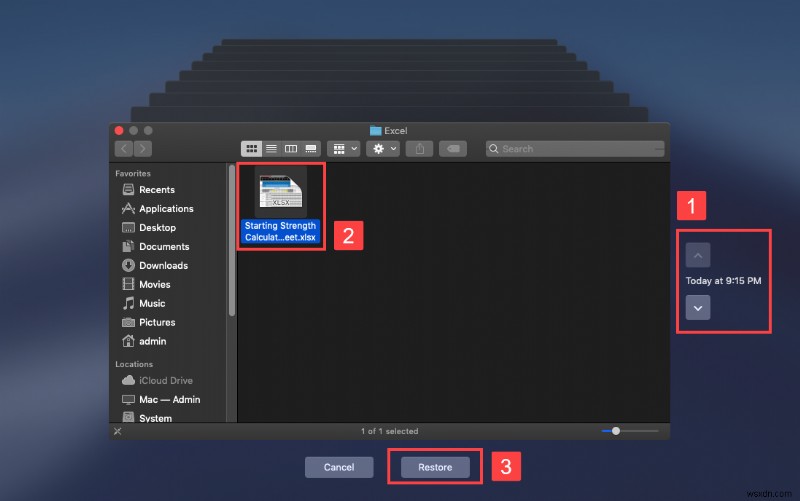Select the Starting Strength xlsx file
800x501 pixels.
click(x=280, y=205)
